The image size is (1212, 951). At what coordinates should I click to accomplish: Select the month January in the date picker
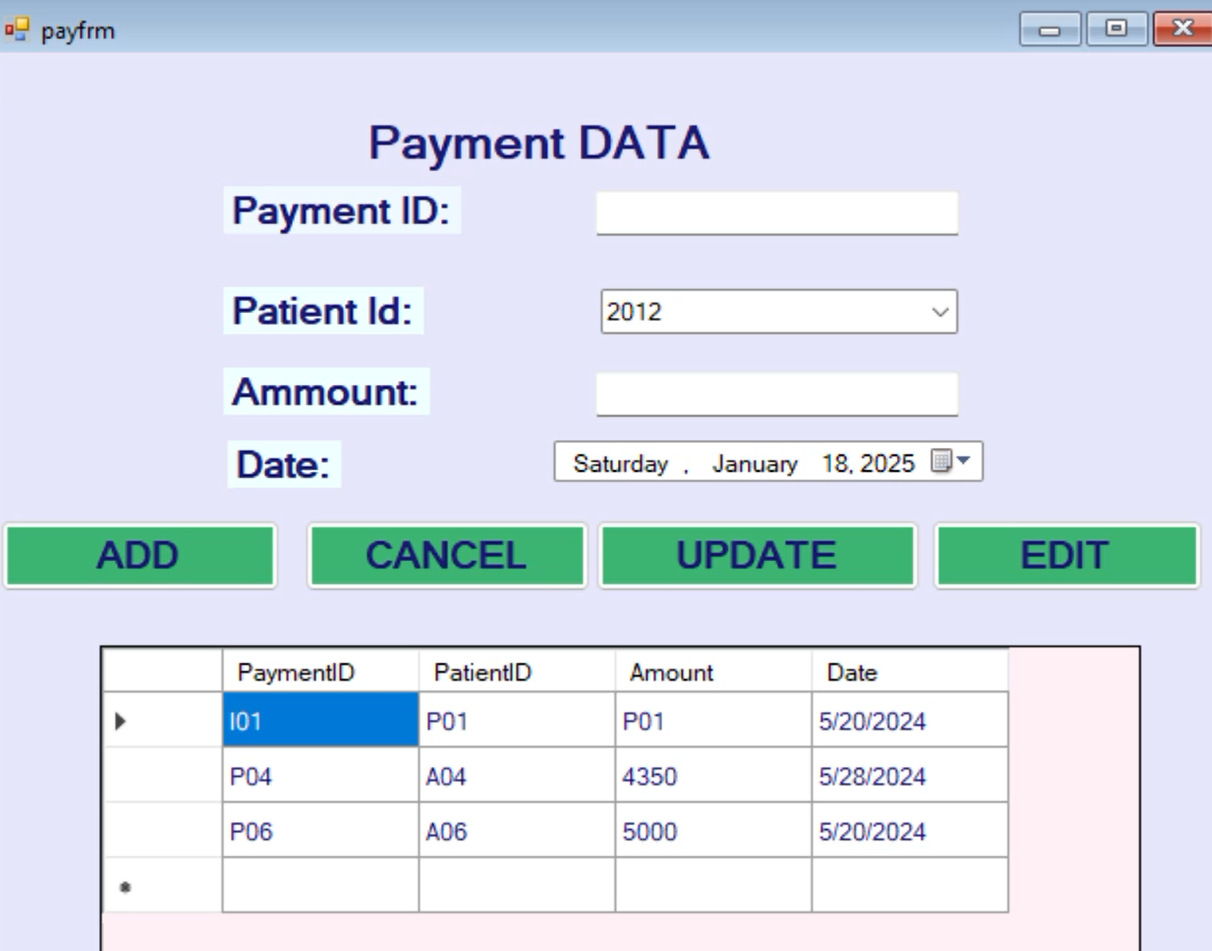tap(755, 464)
